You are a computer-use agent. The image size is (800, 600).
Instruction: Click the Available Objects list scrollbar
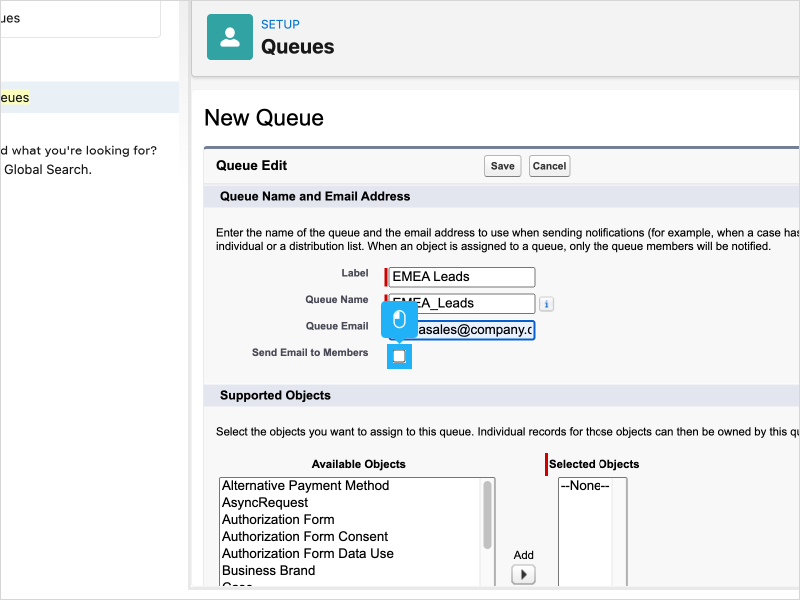tap(487, 515)
